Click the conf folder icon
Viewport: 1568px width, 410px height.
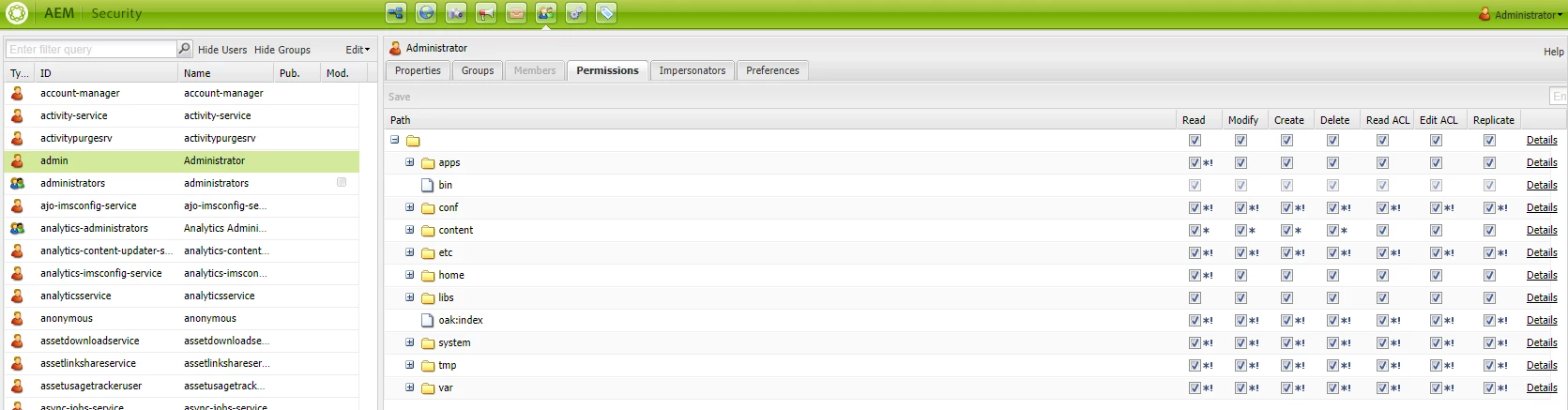coord(428,208)
